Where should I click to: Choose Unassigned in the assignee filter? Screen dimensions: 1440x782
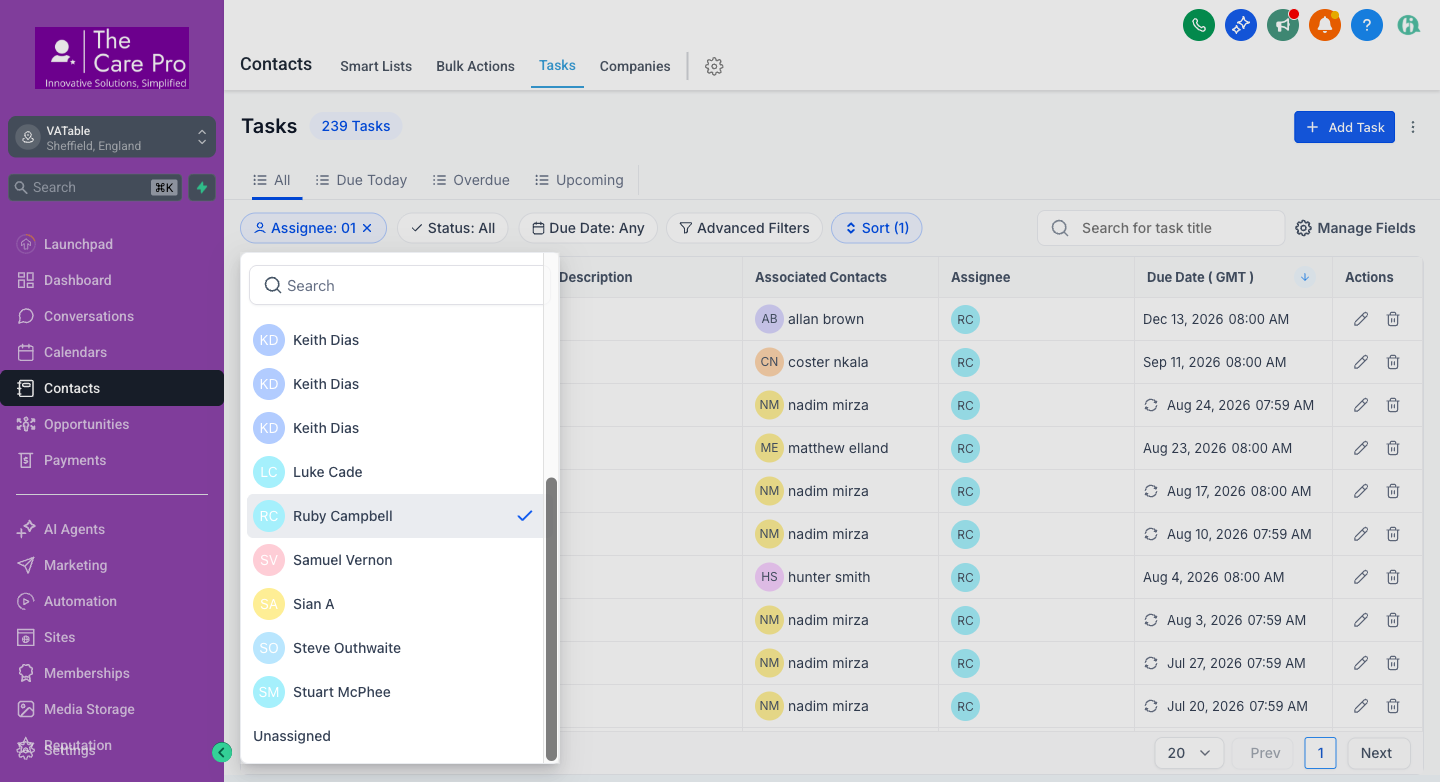(291, 736)
